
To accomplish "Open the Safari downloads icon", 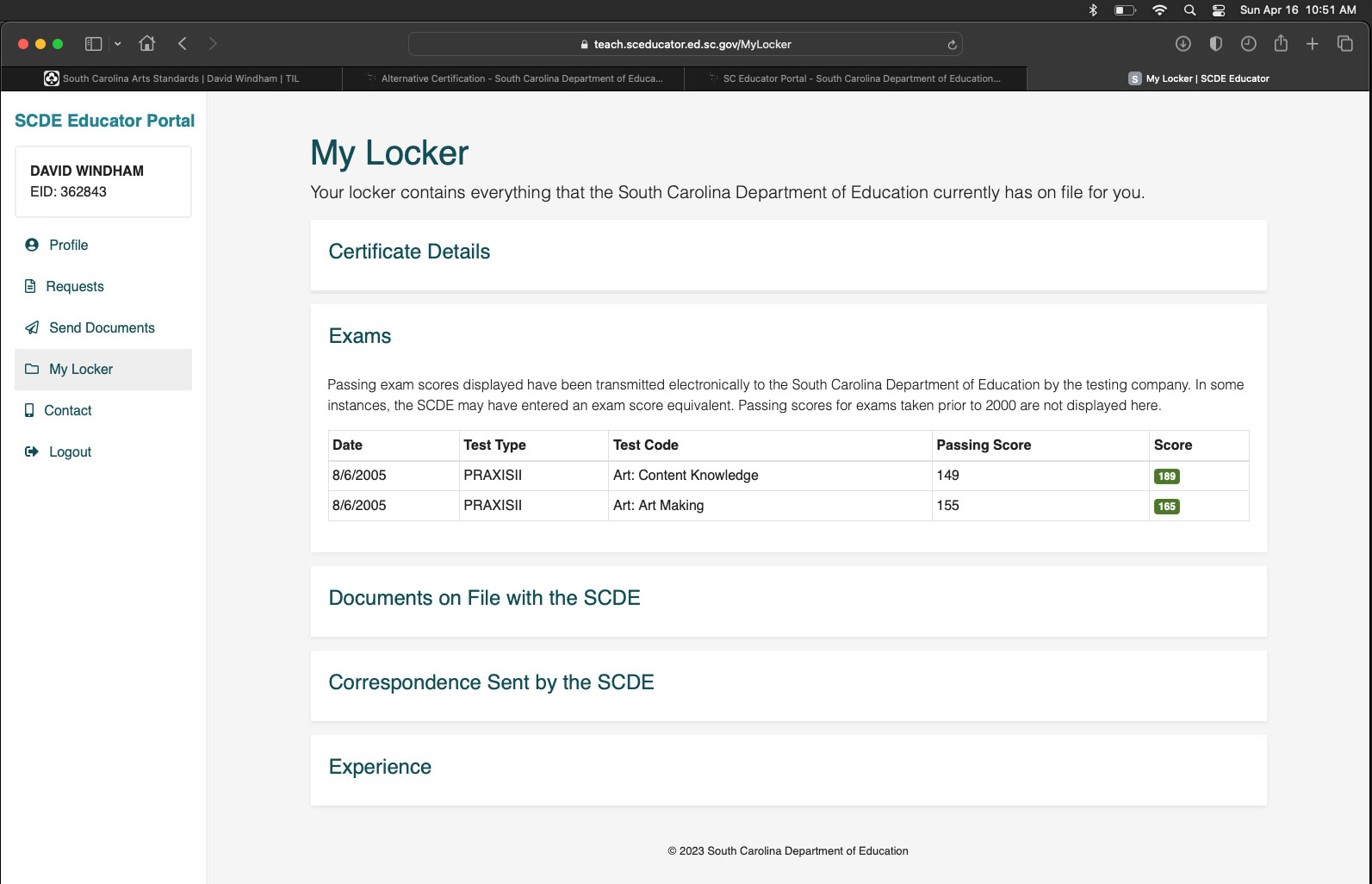I will 1183,44.
